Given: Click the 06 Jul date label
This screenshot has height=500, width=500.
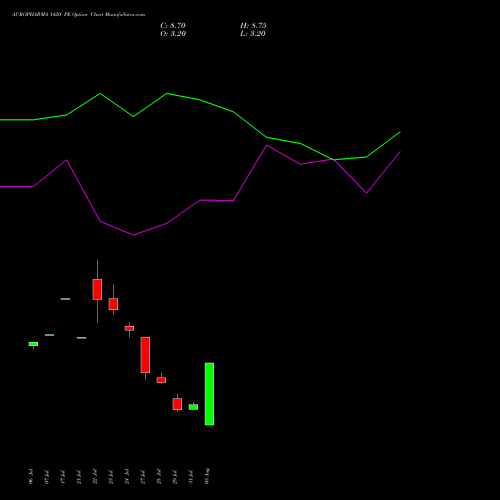Looking at the screenshot, I should click(x=31, y=476).
